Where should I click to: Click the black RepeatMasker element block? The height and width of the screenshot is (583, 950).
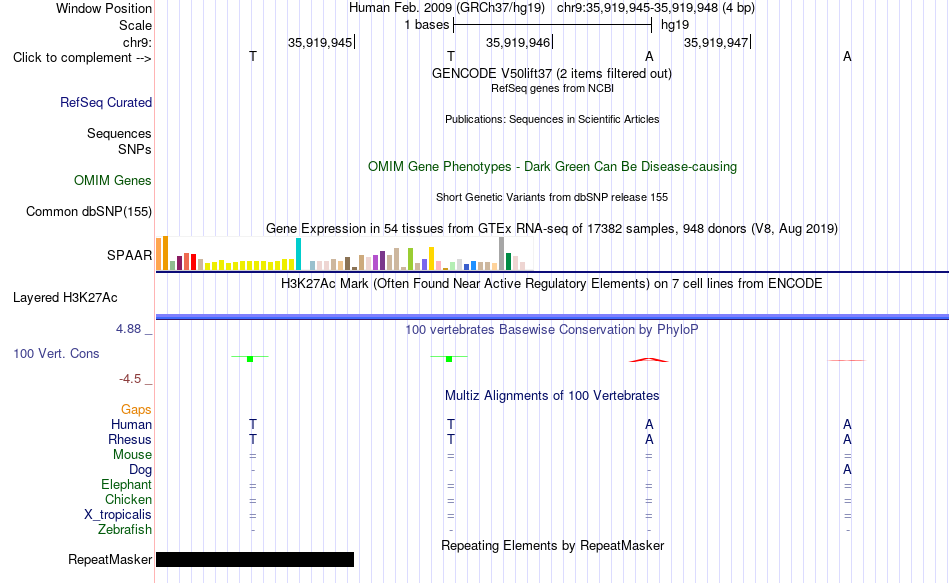[x=255, y=559]
